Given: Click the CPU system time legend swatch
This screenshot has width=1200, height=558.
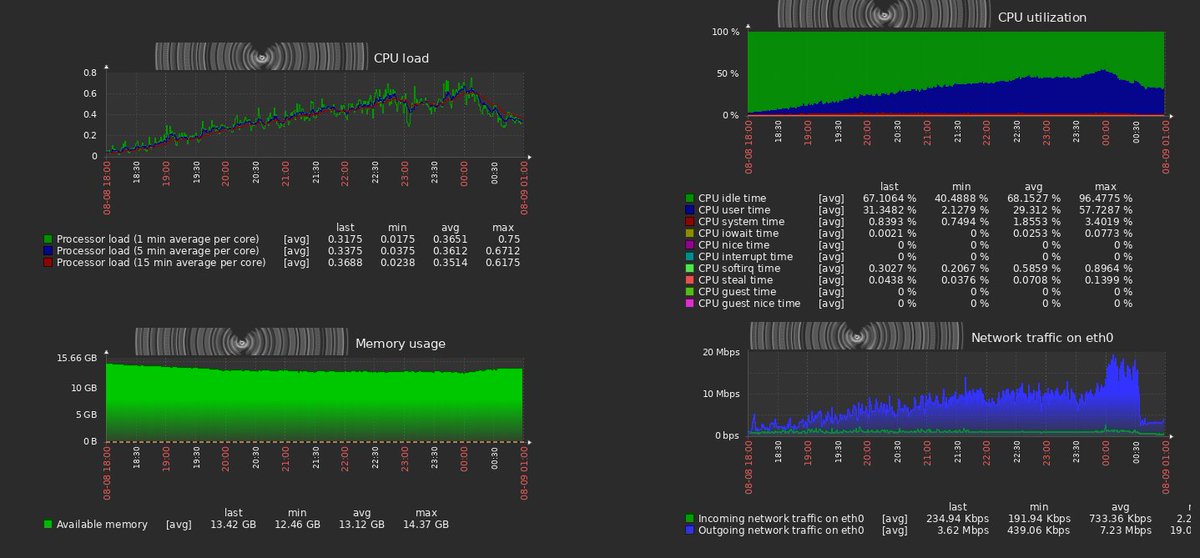Looking at the screenshot, I should point(689,222).
